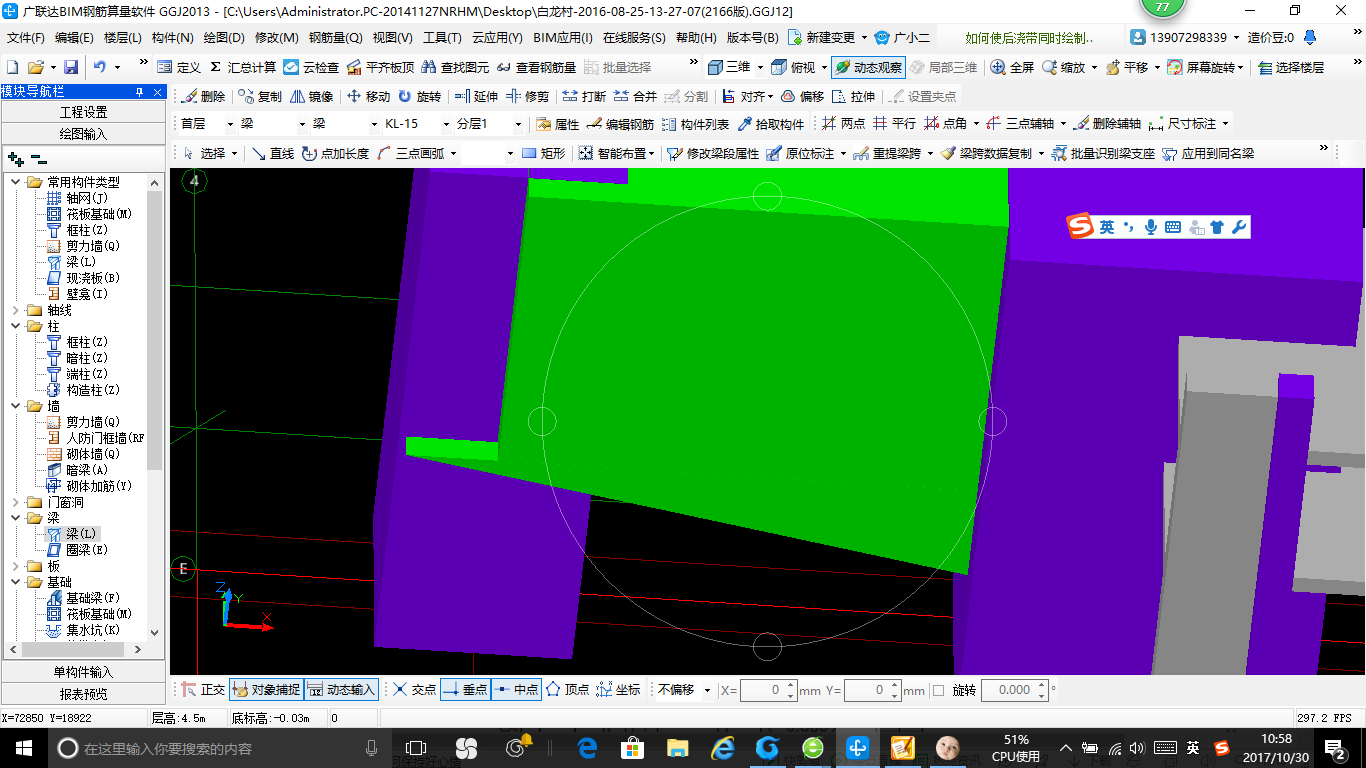Select the 修剪 trim tool

[x=527, y=97]
